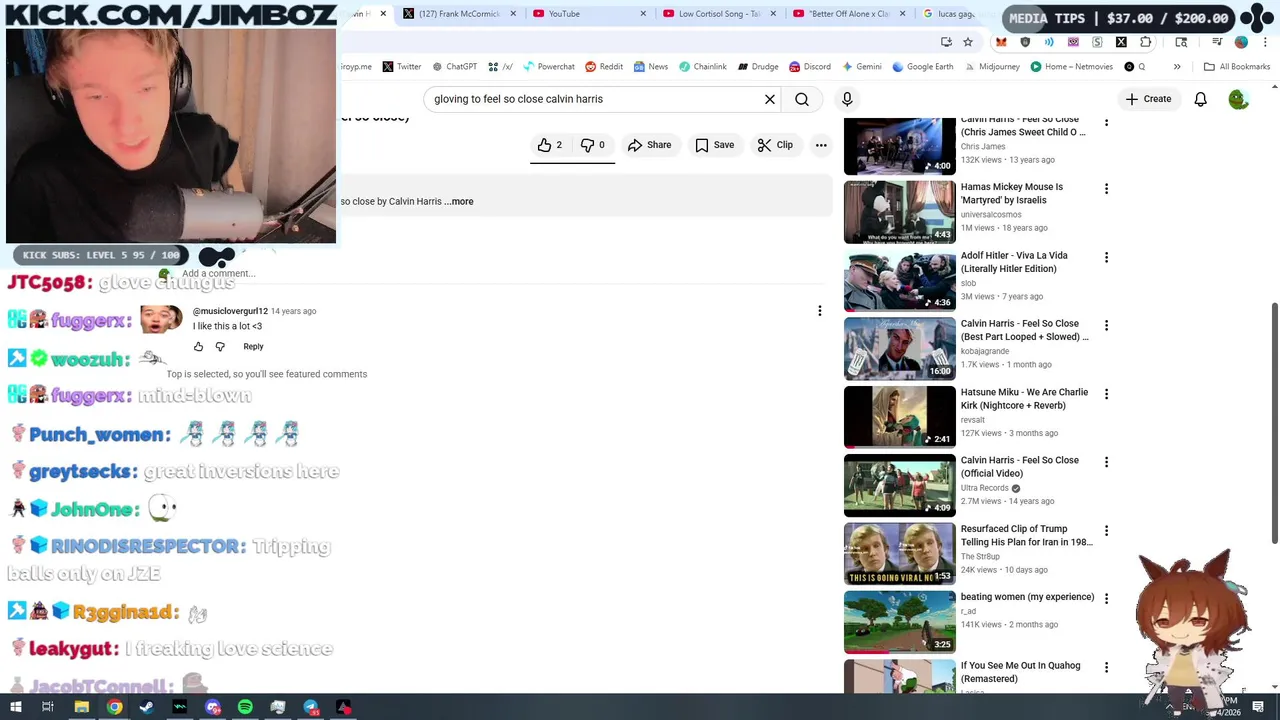Open the browser extensions puzzle menu

1146,42
